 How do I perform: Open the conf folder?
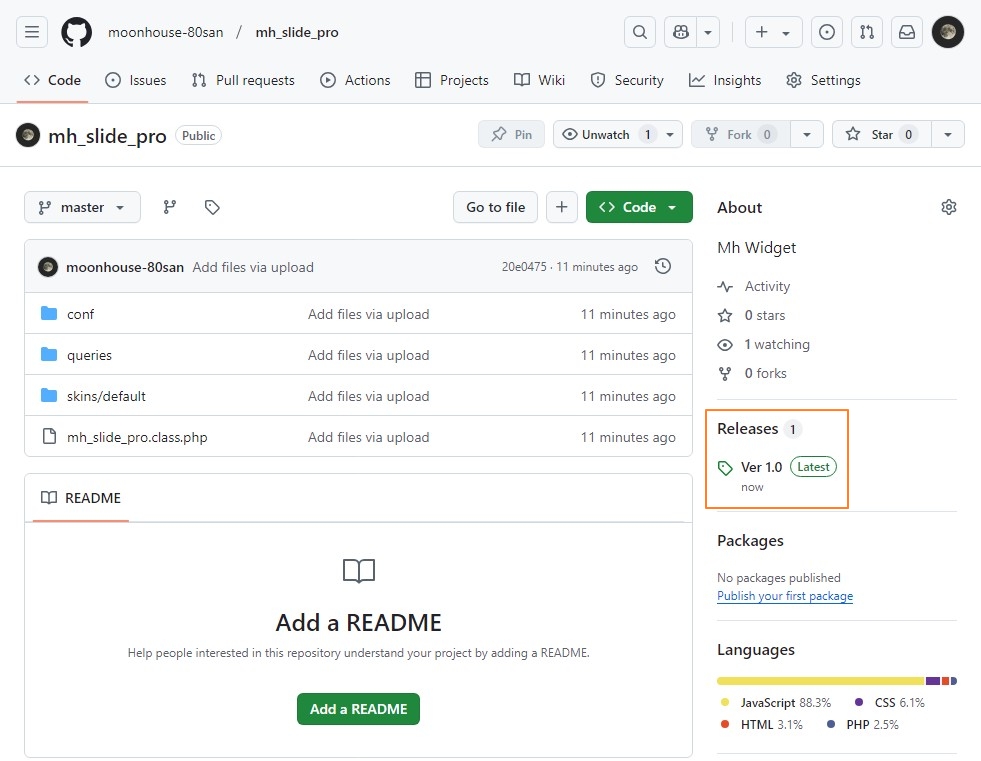pyautogui.click(x=80, y=314)
